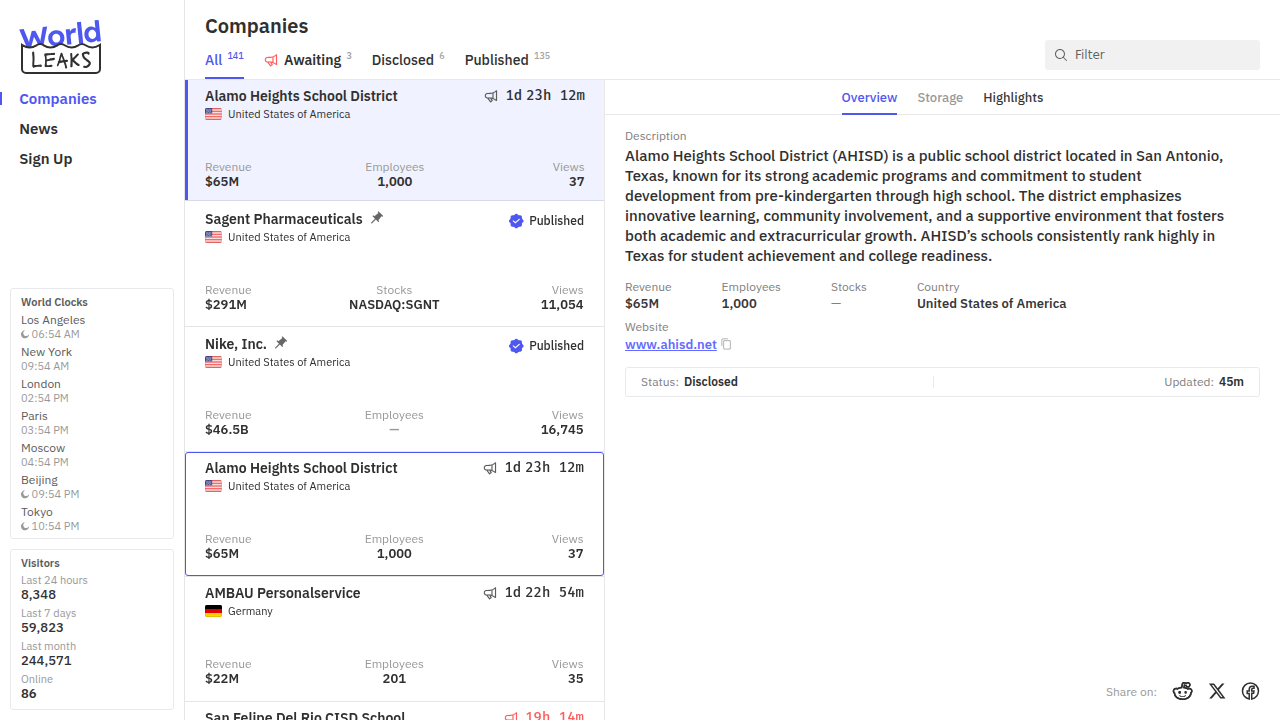Copy the website URL icon
This screenshot has height=720, width=1280.
click(x=727, y=345)
